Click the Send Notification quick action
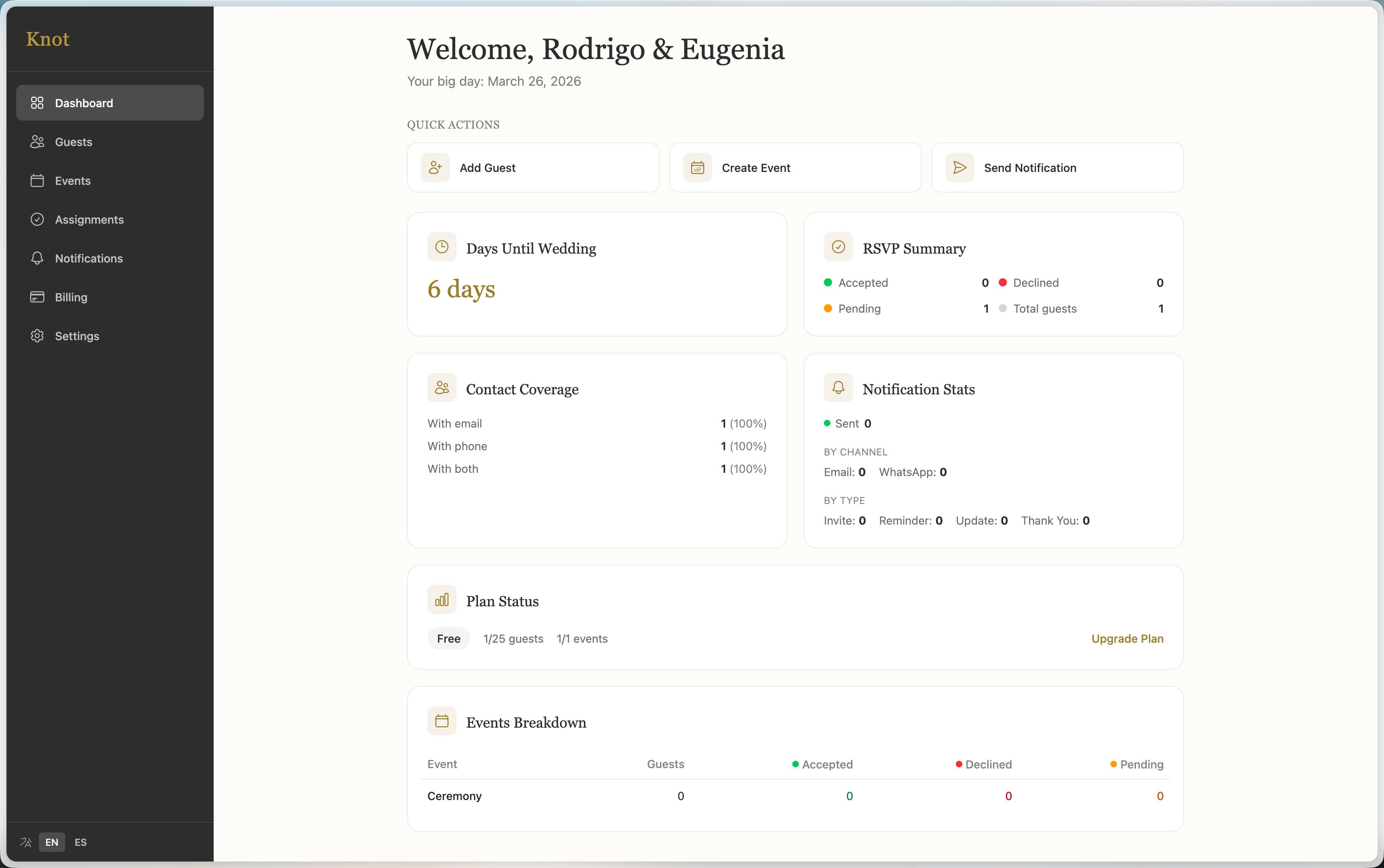This screenshot has height=868, width=1384. point(1057,167)
